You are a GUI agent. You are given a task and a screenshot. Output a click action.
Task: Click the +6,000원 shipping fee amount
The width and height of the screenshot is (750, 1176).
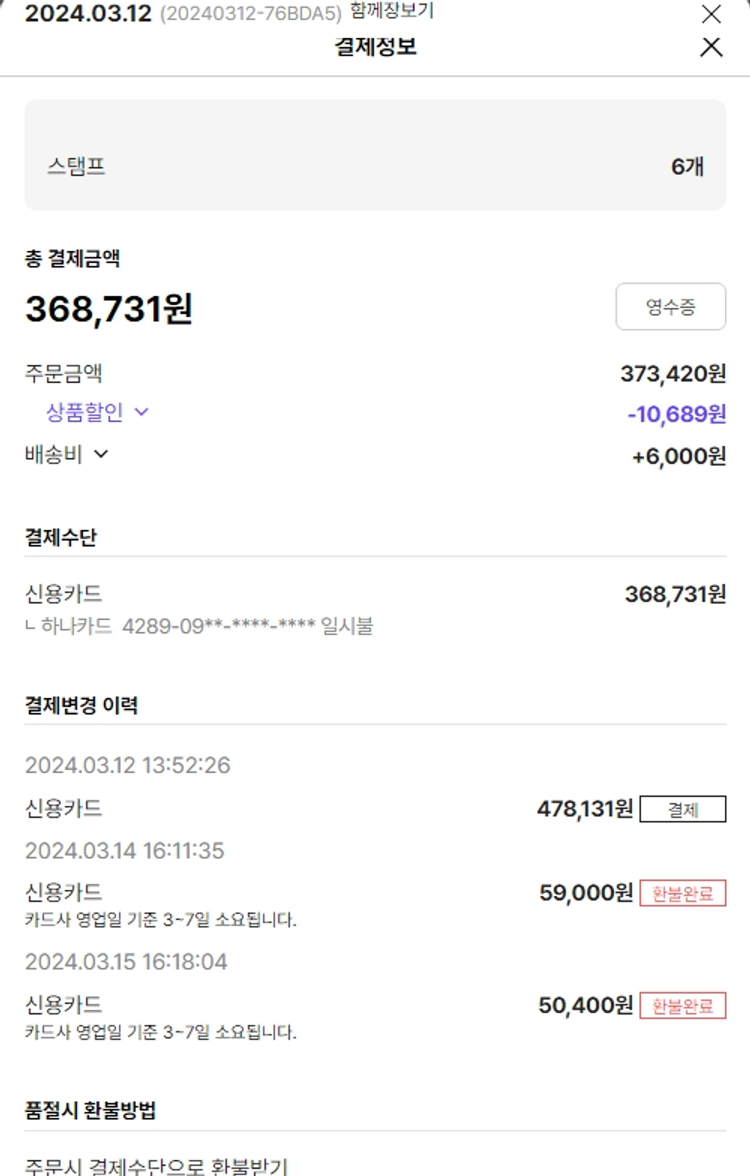(679, 456)
